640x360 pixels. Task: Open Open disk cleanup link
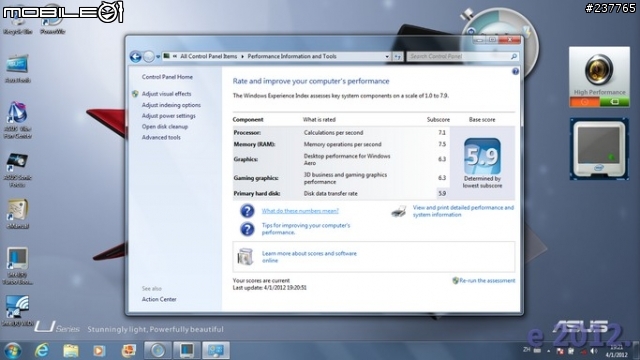tap(165, 127)
